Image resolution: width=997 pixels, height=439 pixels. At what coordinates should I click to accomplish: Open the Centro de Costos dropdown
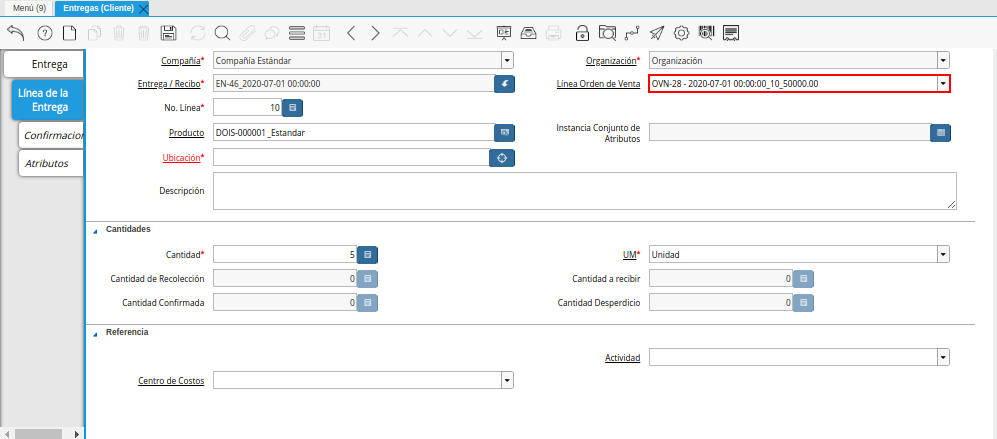(507, 380)
